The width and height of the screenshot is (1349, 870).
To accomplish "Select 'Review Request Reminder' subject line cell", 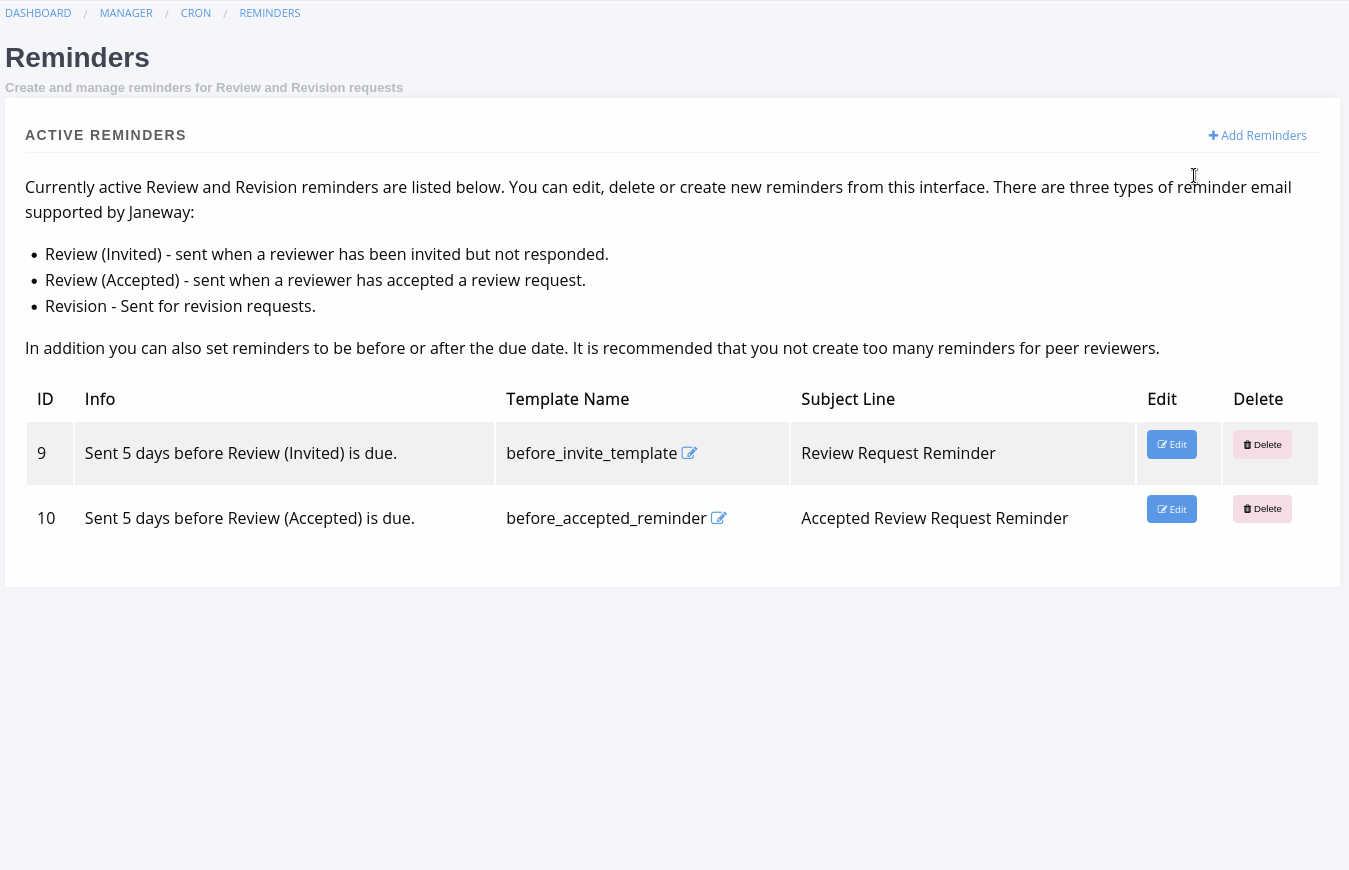I will [x=898, y=453].
